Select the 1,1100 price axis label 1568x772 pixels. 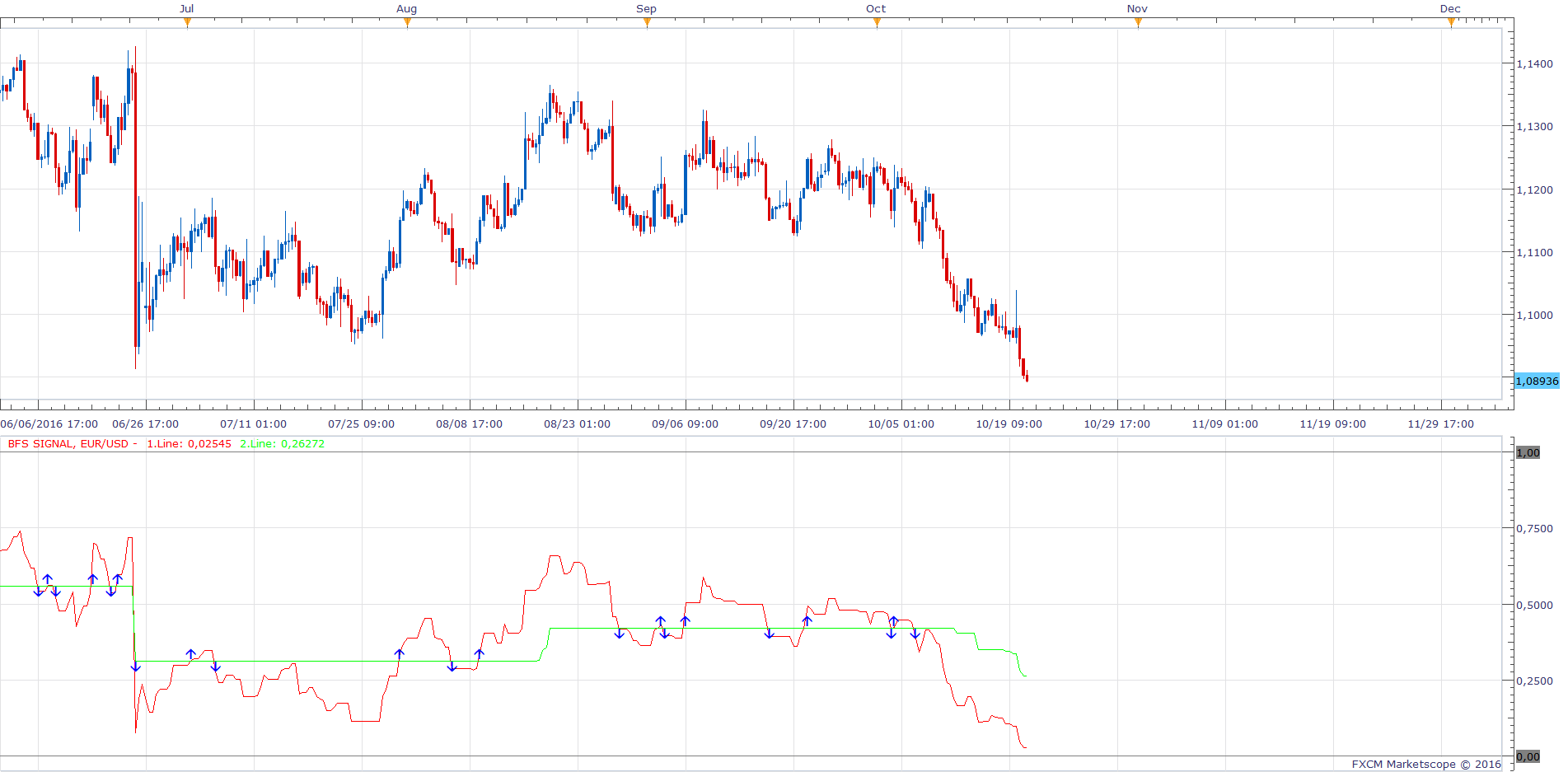[1534, 252]
